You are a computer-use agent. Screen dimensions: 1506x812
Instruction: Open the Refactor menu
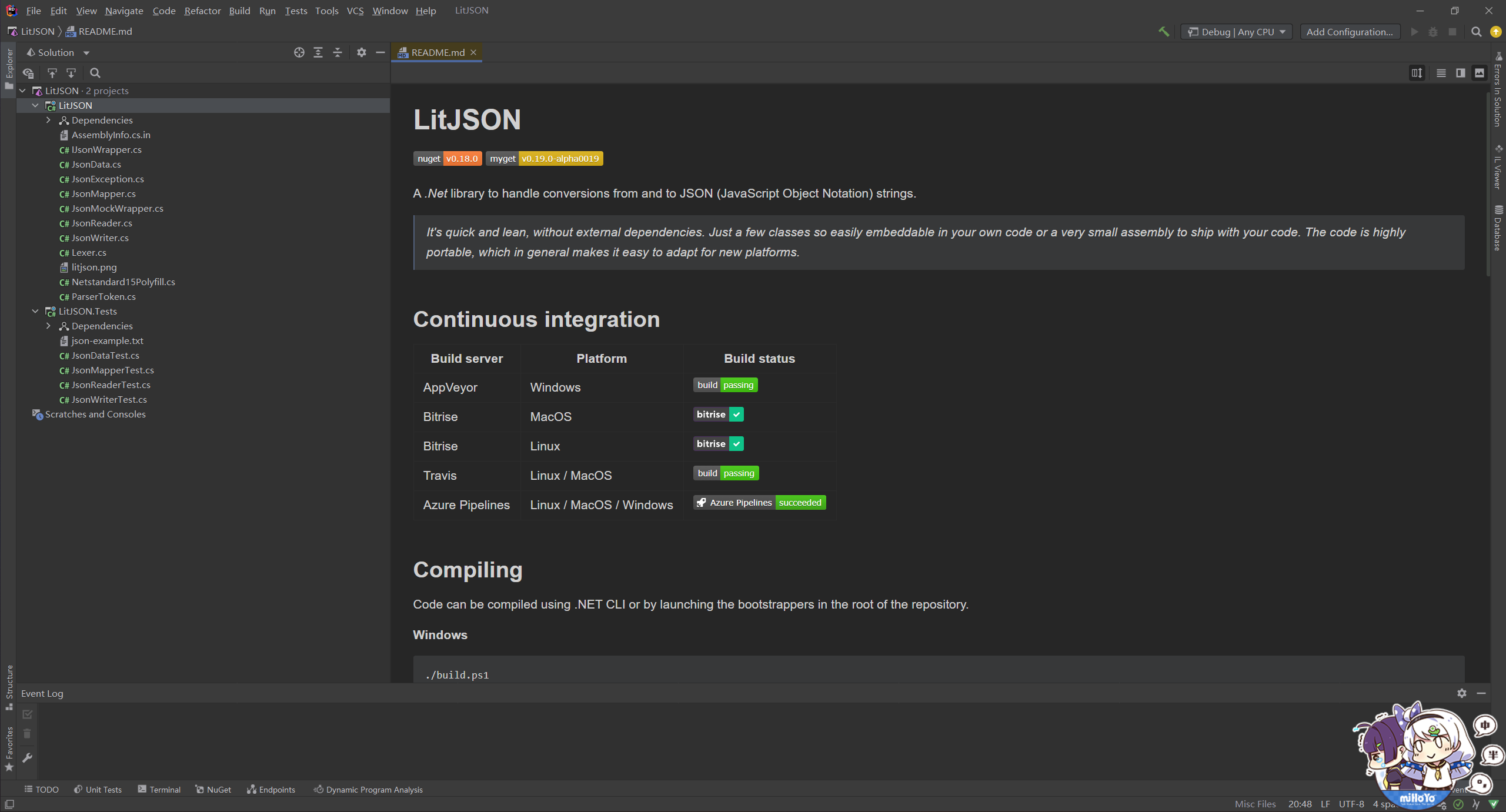201,10
